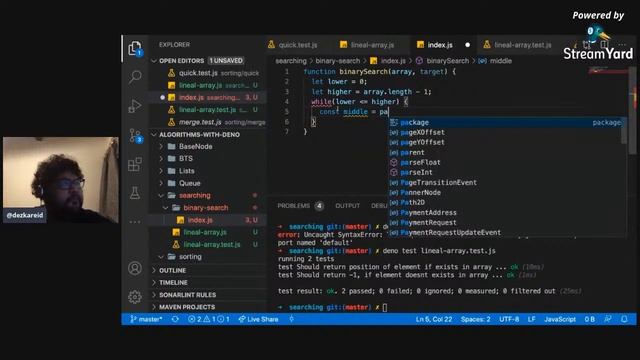
Task: Close unsaved index.js tab via dot
Action: (x=467, y=45)
